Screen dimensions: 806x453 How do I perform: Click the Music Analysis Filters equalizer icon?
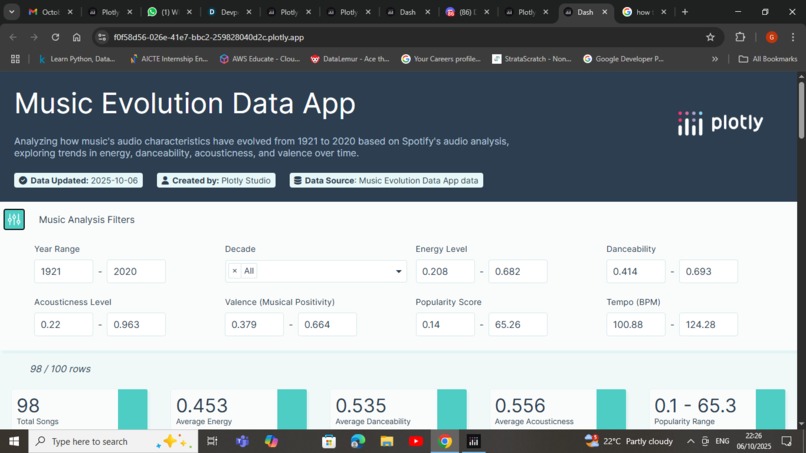click(14, 220)
